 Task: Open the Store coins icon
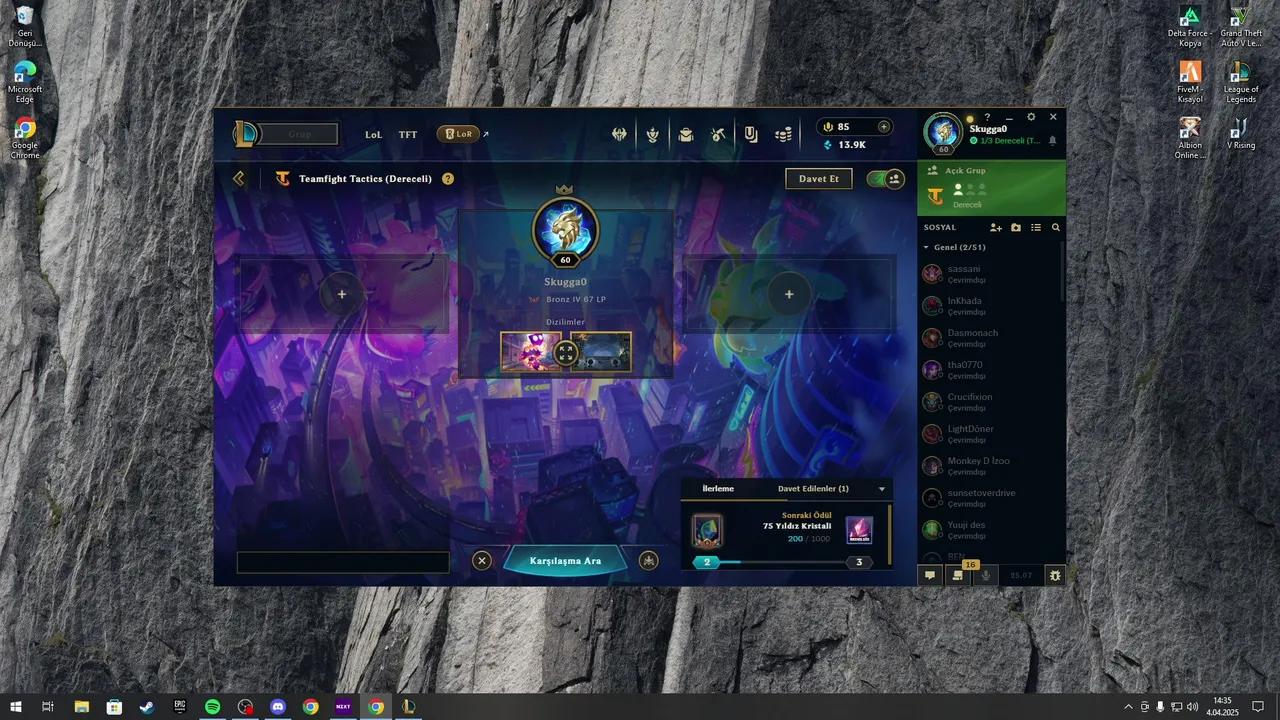point(784,134)
